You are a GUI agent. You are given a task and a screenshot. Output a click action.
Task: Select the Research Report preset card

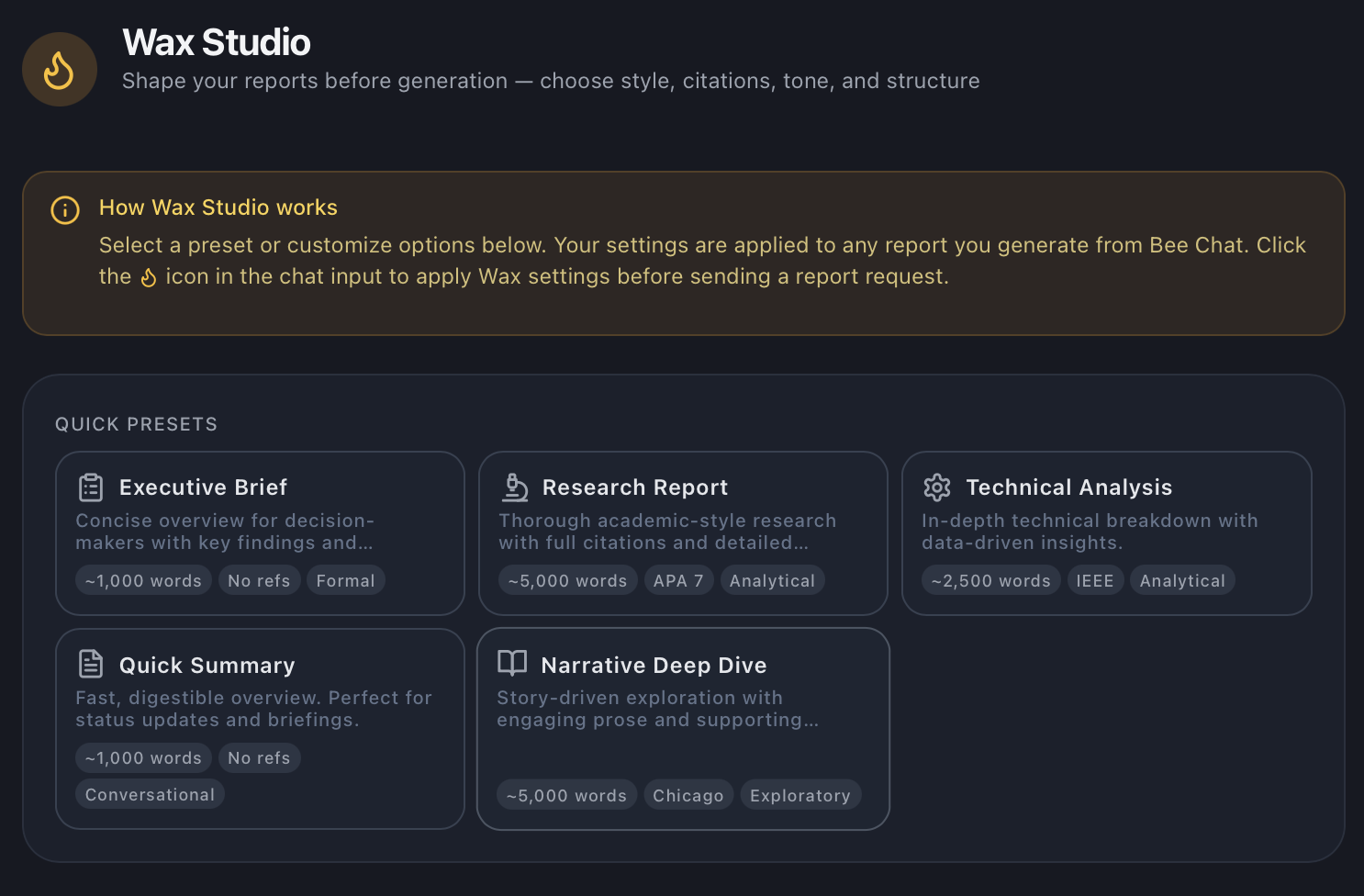683,532
